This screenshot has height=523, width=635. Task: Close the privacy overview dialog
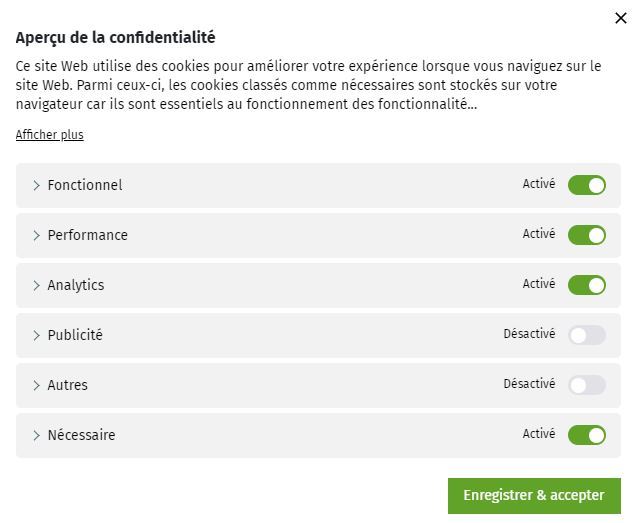(620, 18)
